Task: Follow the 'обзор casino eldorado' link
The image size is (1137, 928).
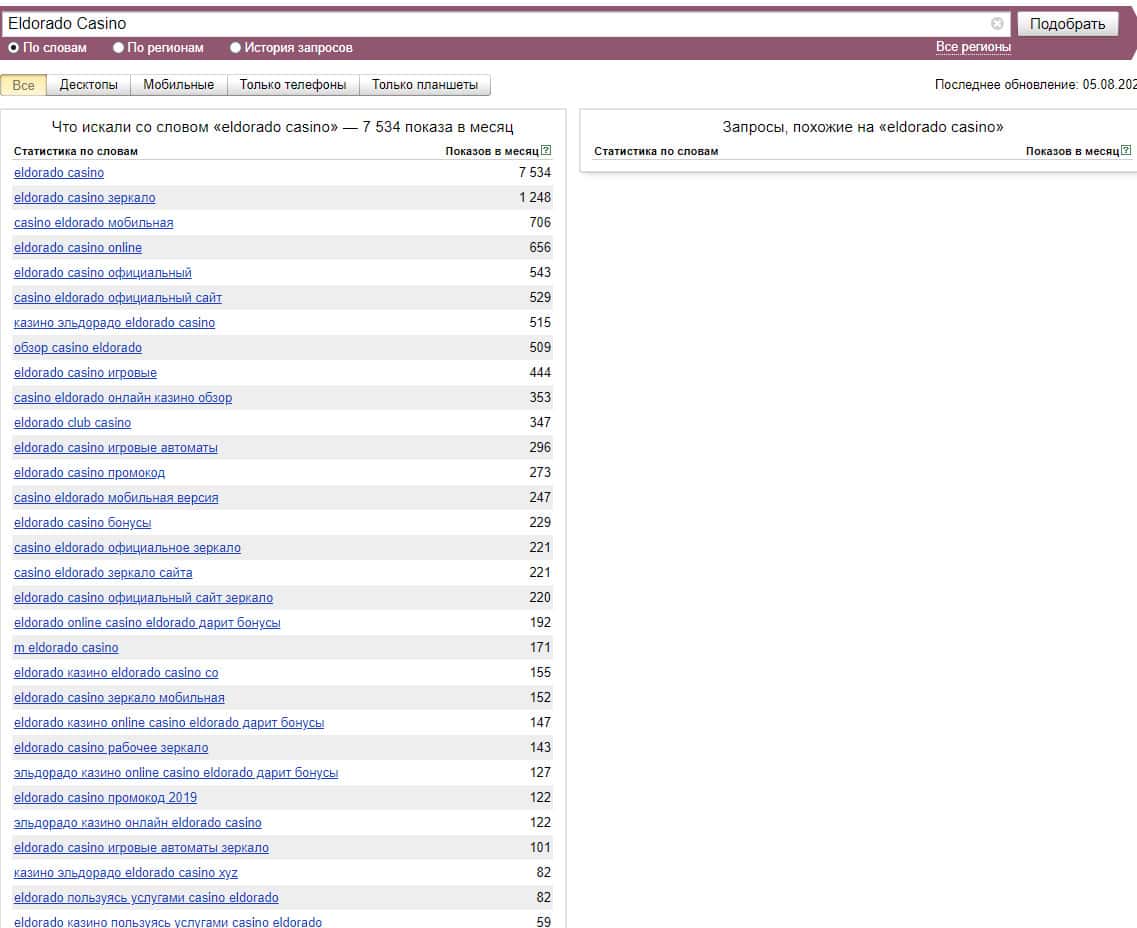Action: [x=78, y=348]
